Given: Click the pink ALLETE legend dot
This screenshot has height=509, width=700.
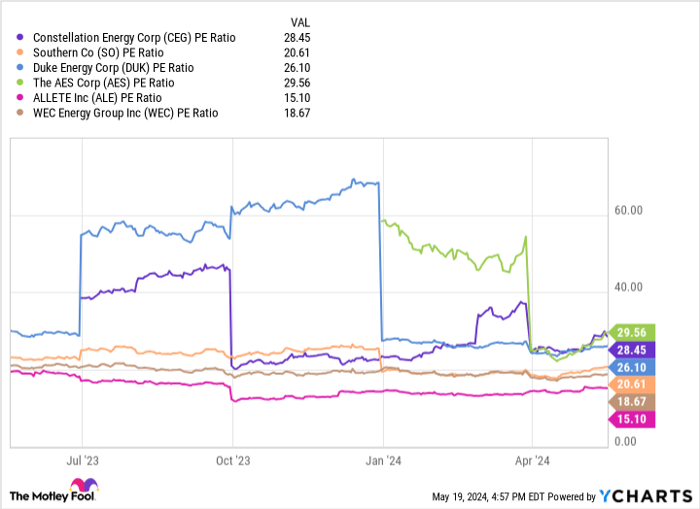Looking at the screenshot, I should pyautogui.click(x=21, y=98).
